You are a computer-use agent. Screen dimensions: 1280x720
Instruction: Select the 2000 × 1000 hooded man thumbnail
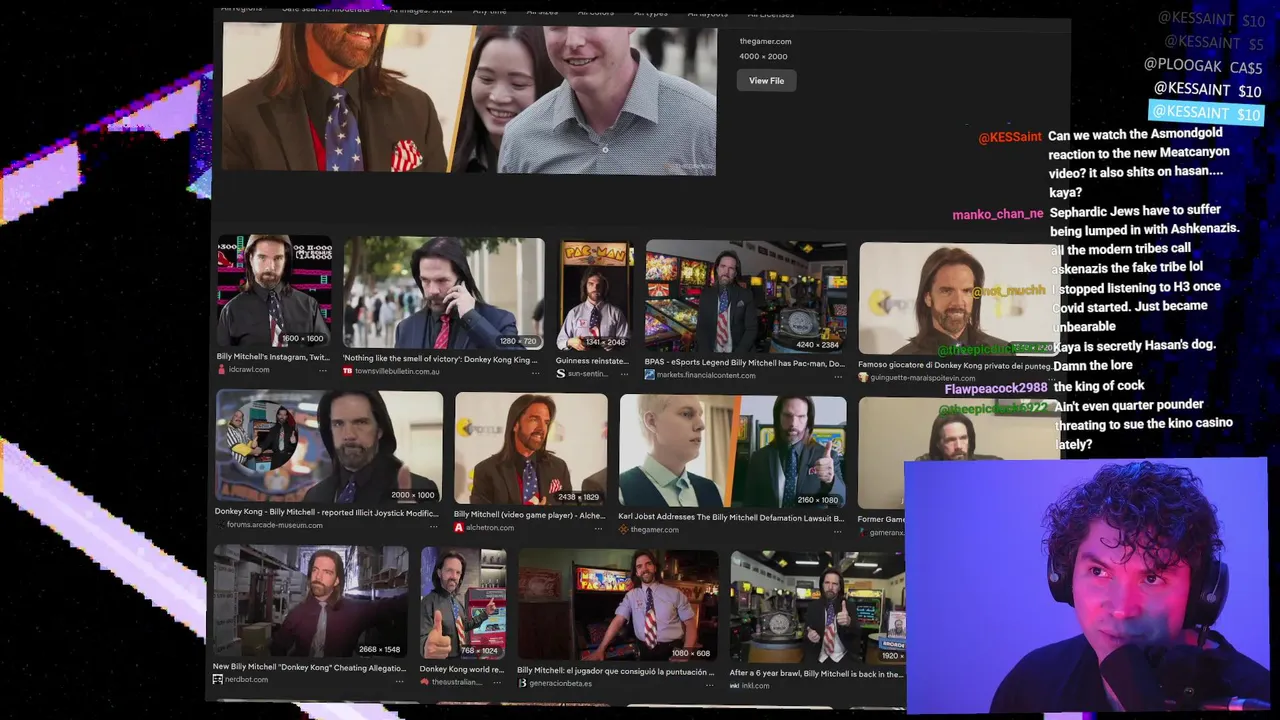tap(329, 446)
